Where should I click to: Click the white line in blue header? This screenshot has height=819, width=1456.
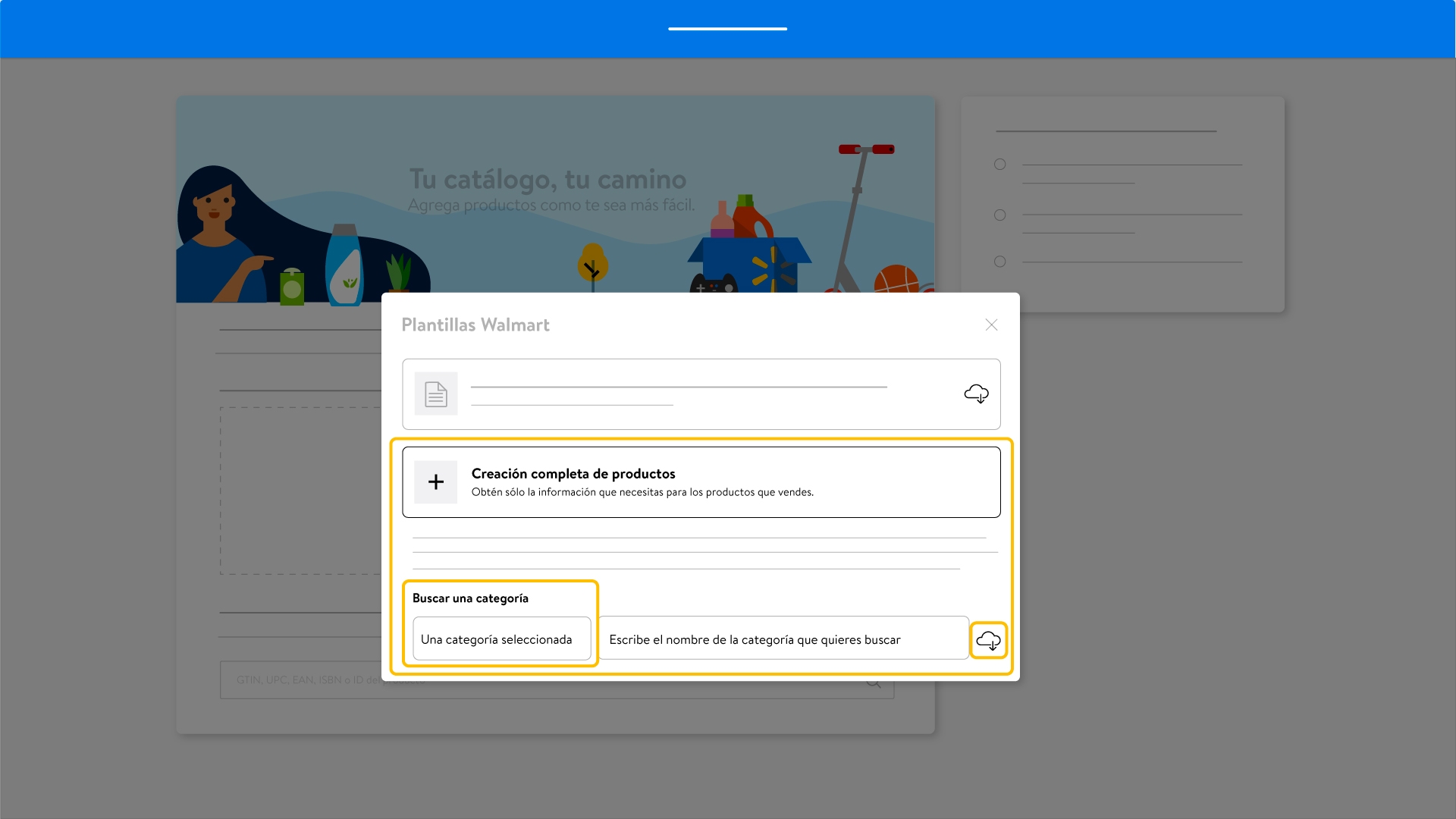tap(727, 29)
